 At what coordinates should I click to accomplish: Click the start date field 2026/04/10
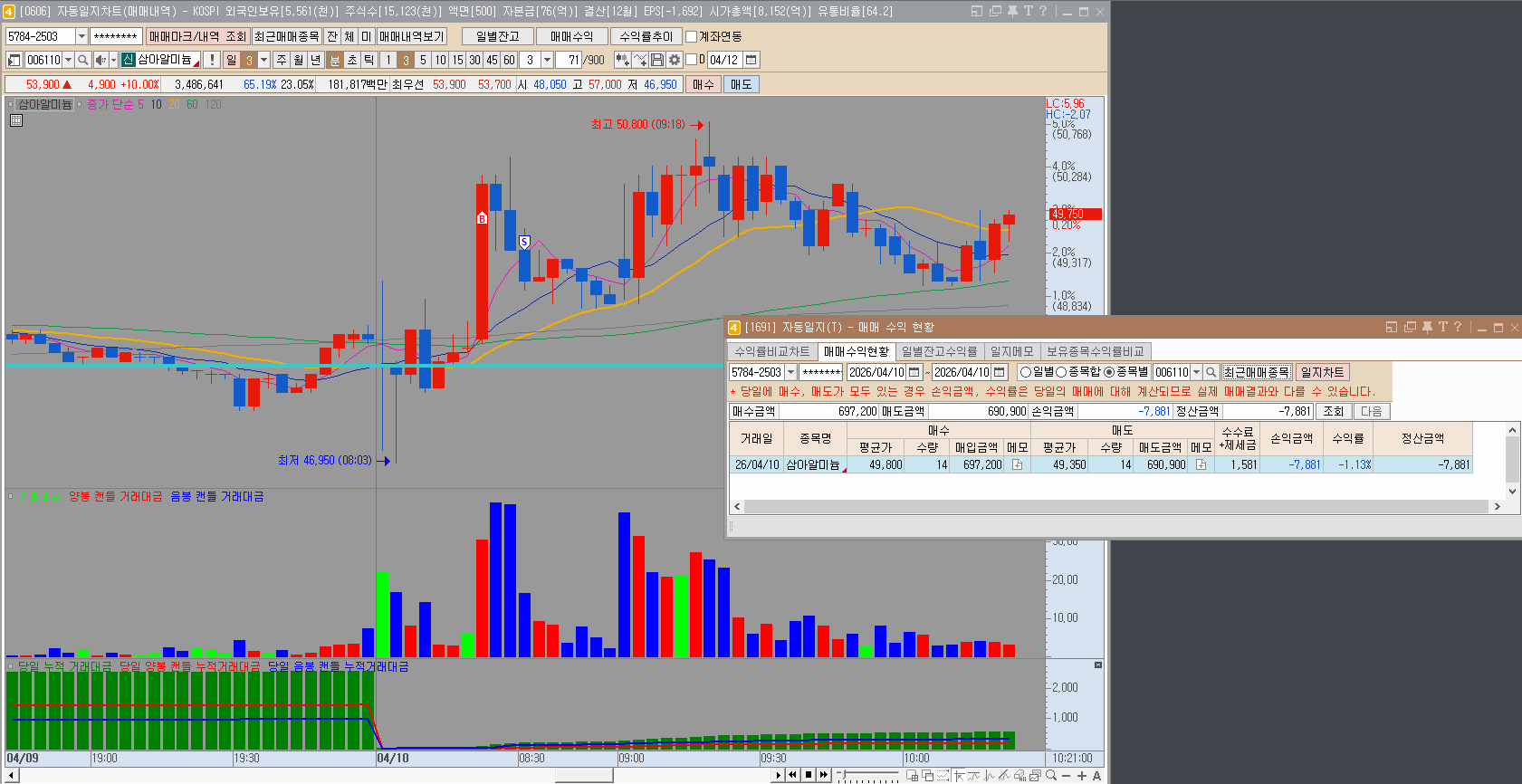(x=876, y=372)
